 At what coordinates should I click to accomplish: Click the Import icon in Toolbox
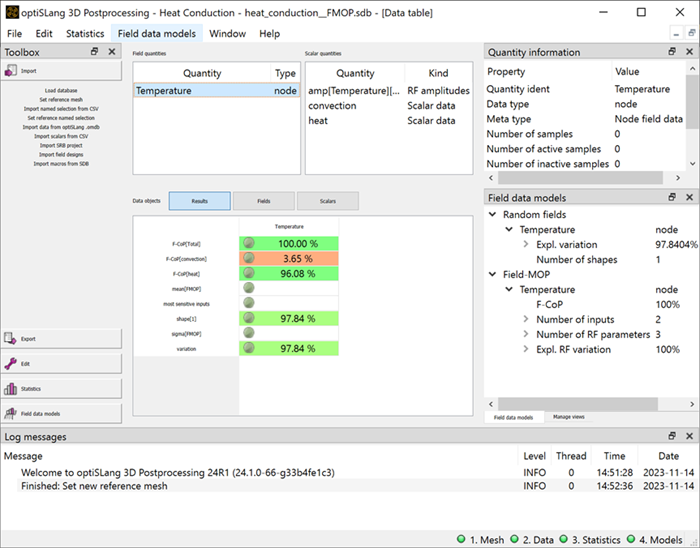coord(13,71)
